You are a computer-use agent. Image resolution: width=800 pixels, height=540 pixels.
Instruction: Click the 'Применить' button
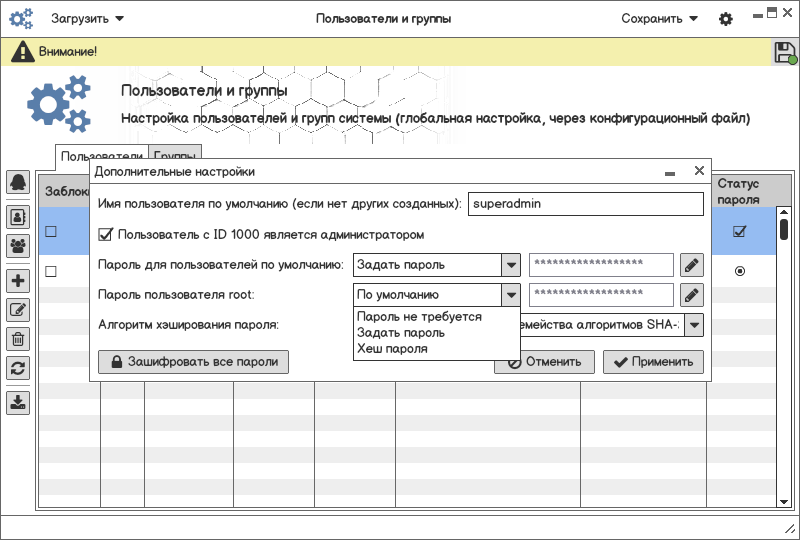point(653,362)
